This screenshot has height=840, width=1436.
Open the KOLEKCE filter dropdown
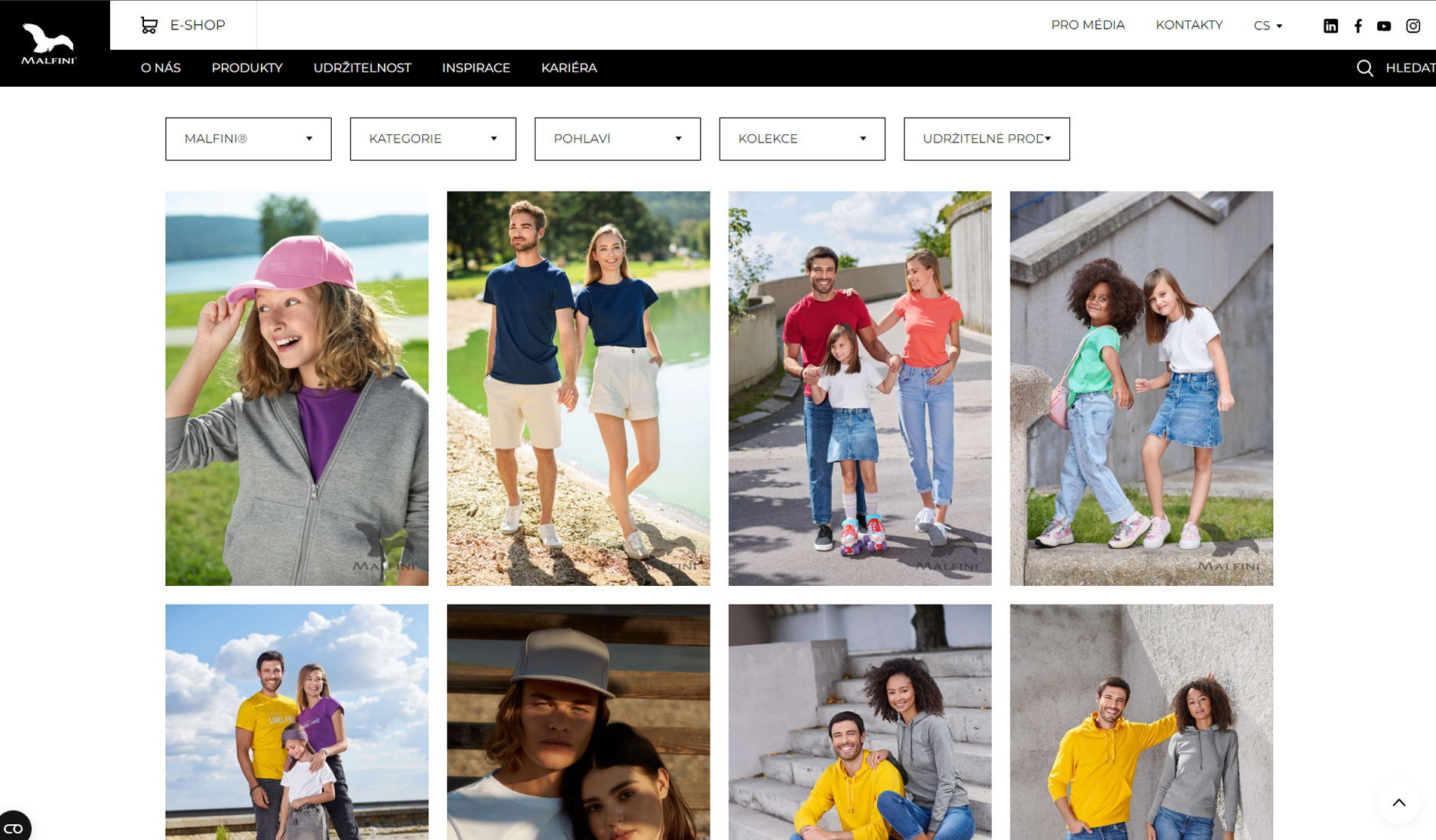(x=802, y=139)
